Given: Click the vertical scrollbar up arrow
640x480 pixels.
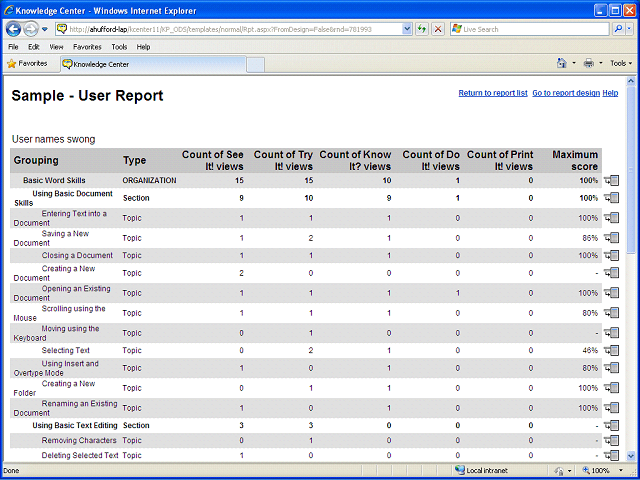Looking at the screenshot, I should [631, 81].
